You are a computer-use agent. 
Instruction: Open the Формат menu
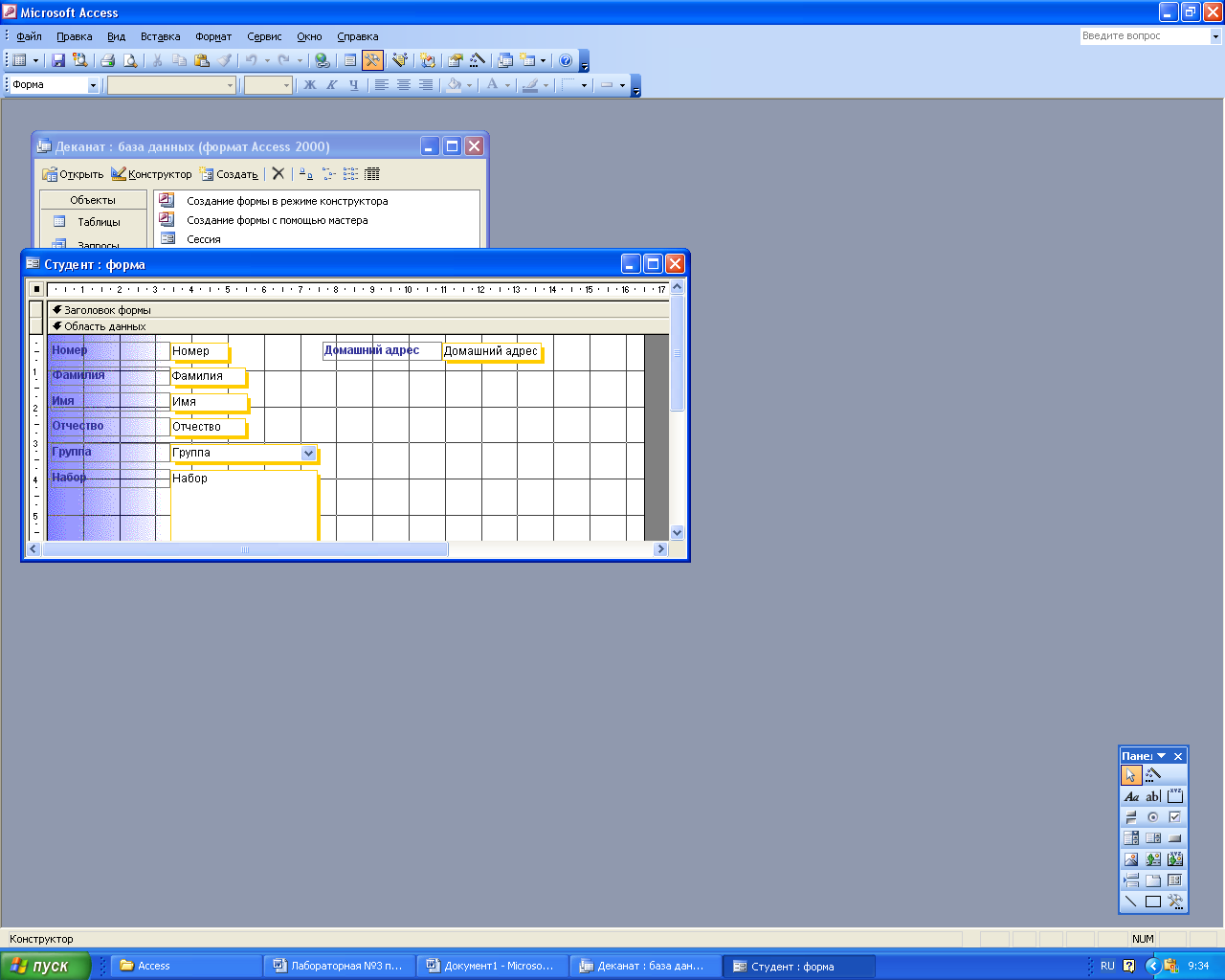(213, 36)
